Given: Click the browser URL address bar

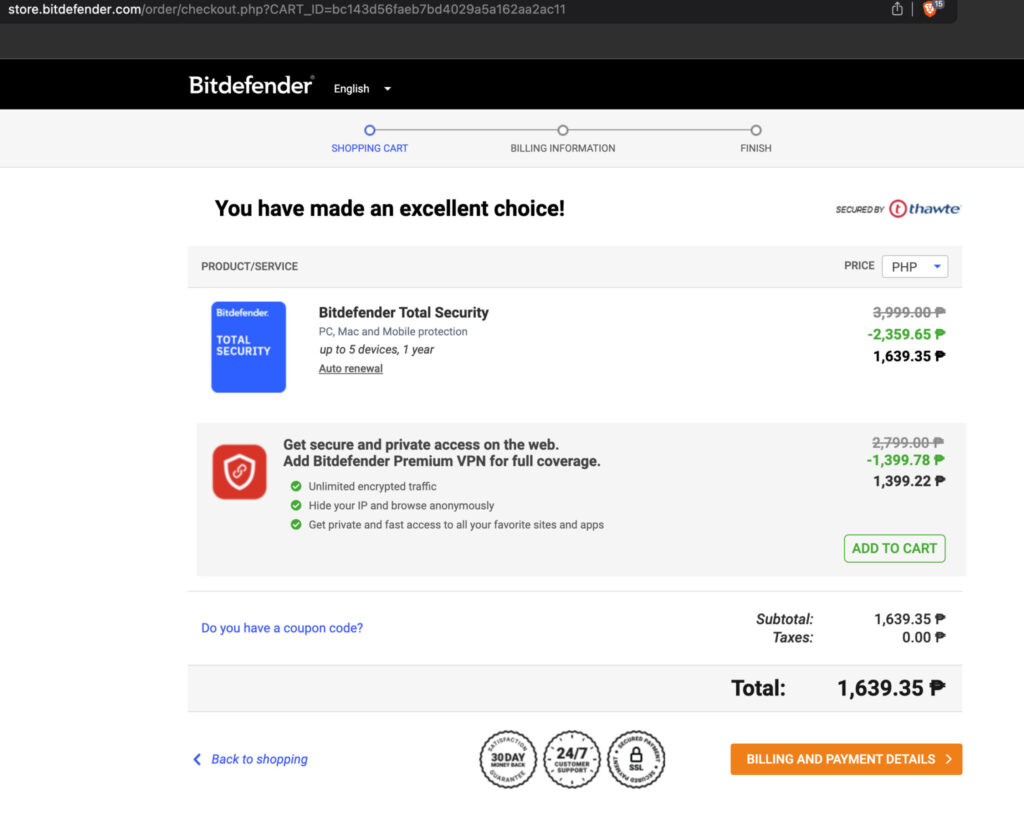Looking at the screenshot, I should [x=400, y=9].
